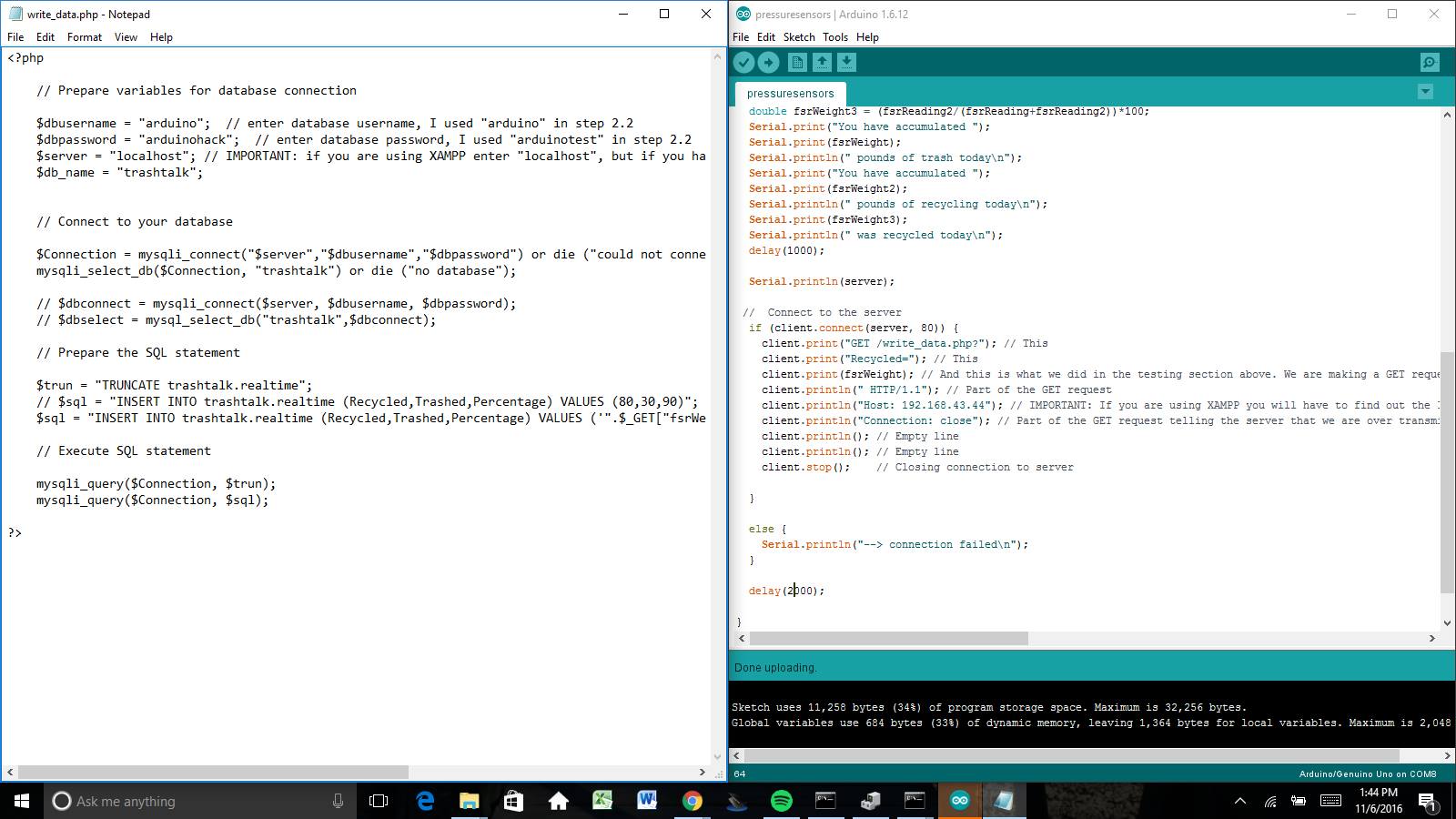Viewport: 1456px width, 819px height.
Task: Click the "Sketch uses 11,258 bytes" console line
Action: pyautogui.click(x=989, y=707)
